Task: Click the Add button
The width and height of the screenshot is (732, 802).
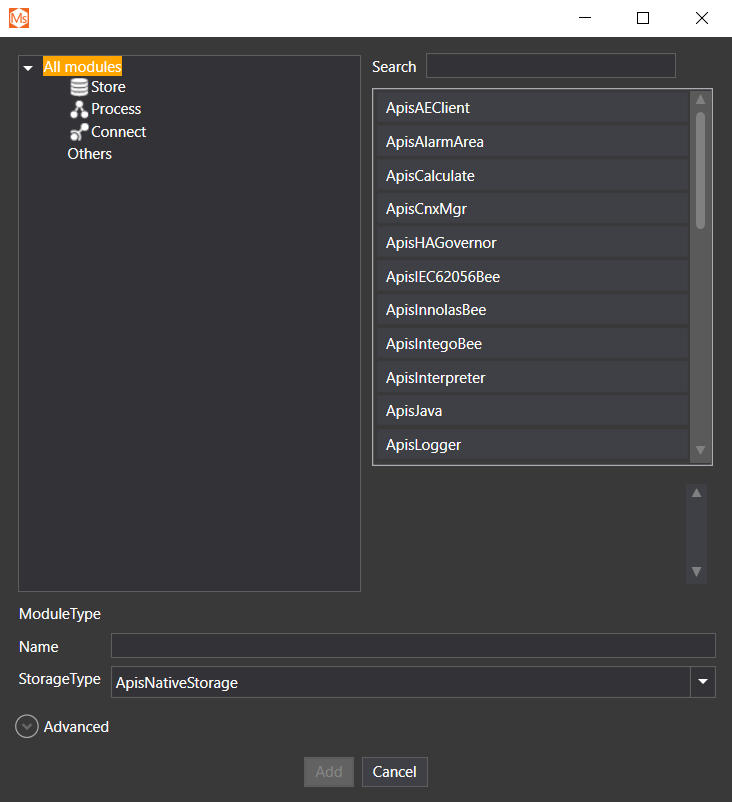Action: pos(329,772)
